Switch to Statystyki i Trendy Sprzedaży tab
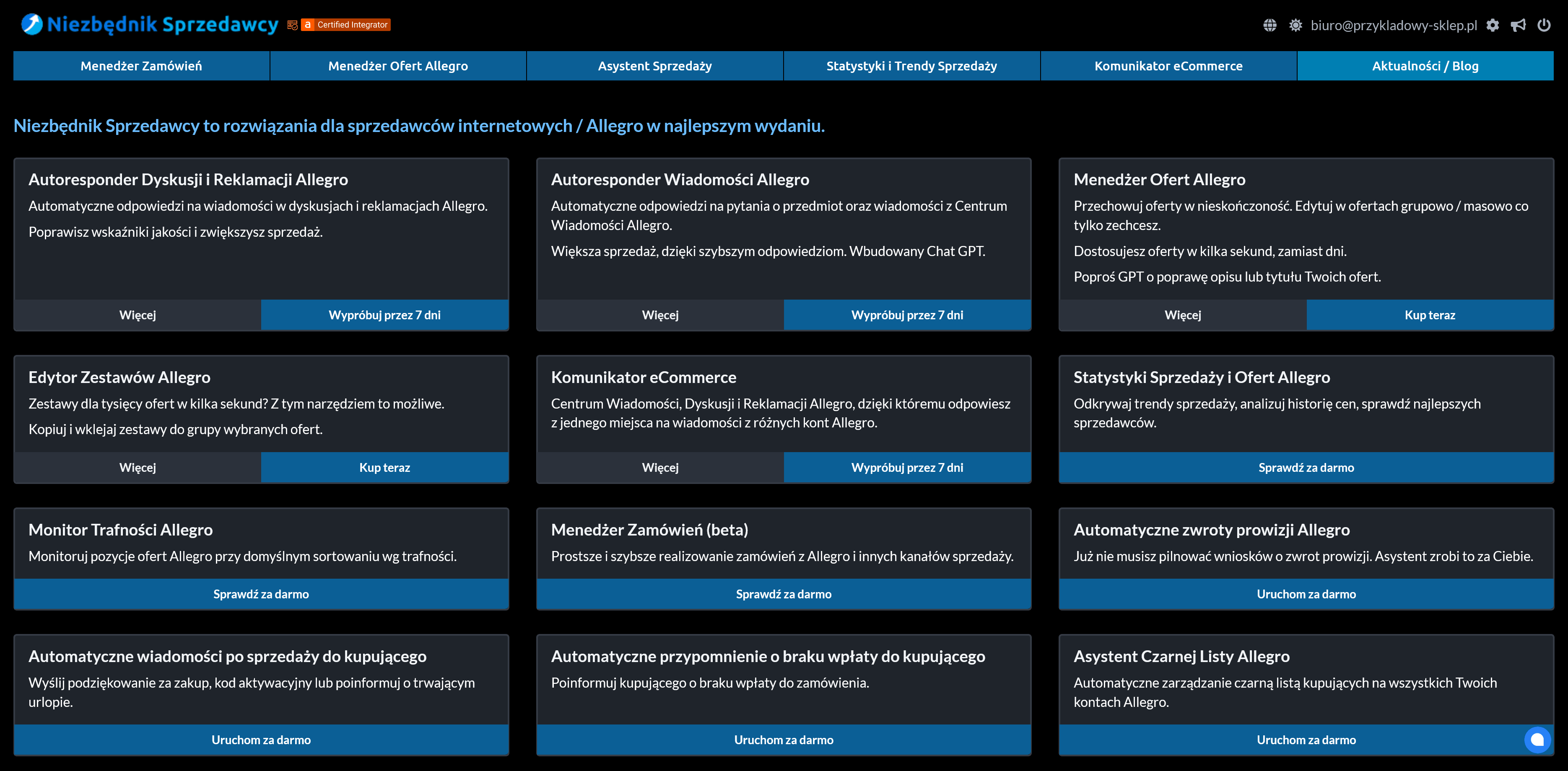1568x771 pixels. click(x=911, y=66)
